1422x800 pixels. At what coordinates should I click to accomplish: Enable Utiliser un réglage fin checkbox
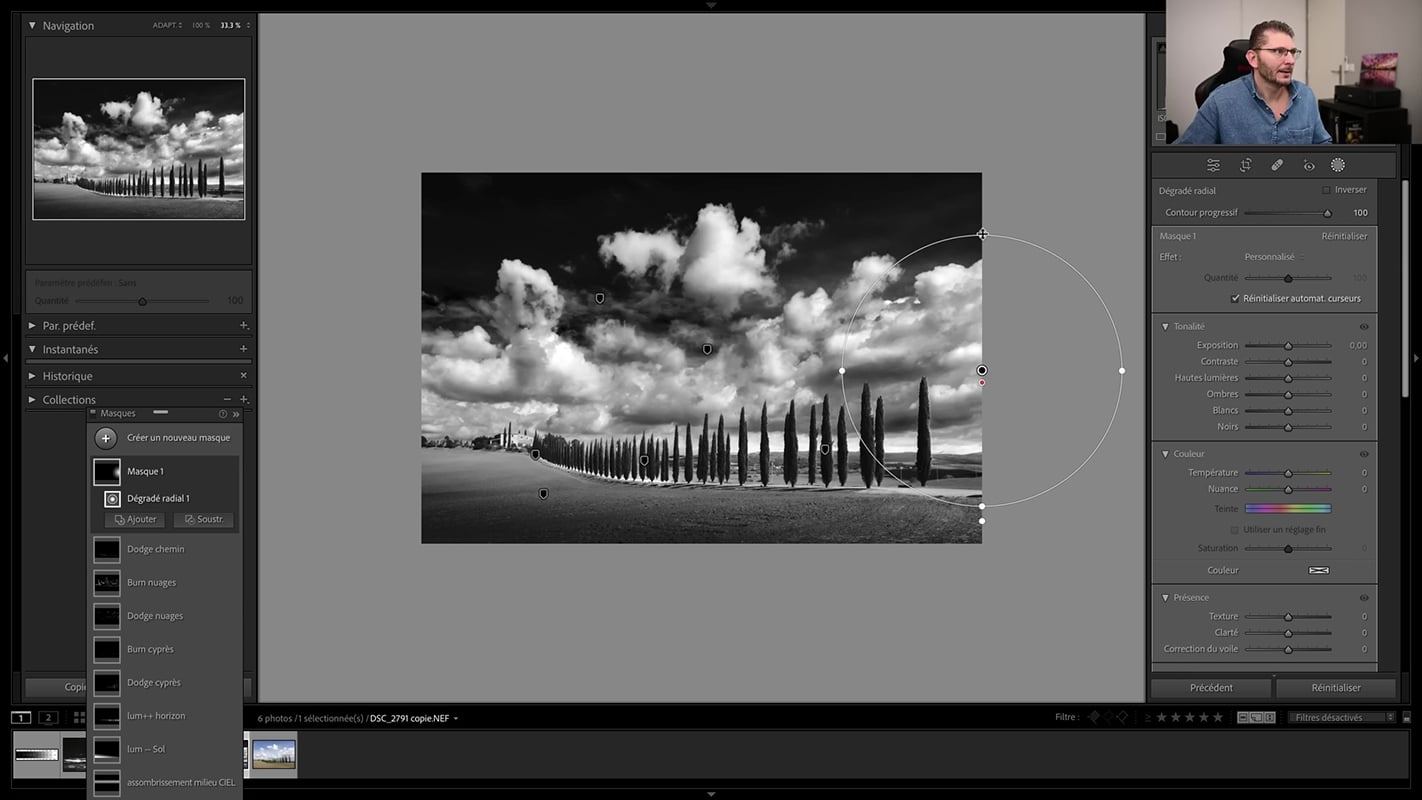tap(1234, 530)
